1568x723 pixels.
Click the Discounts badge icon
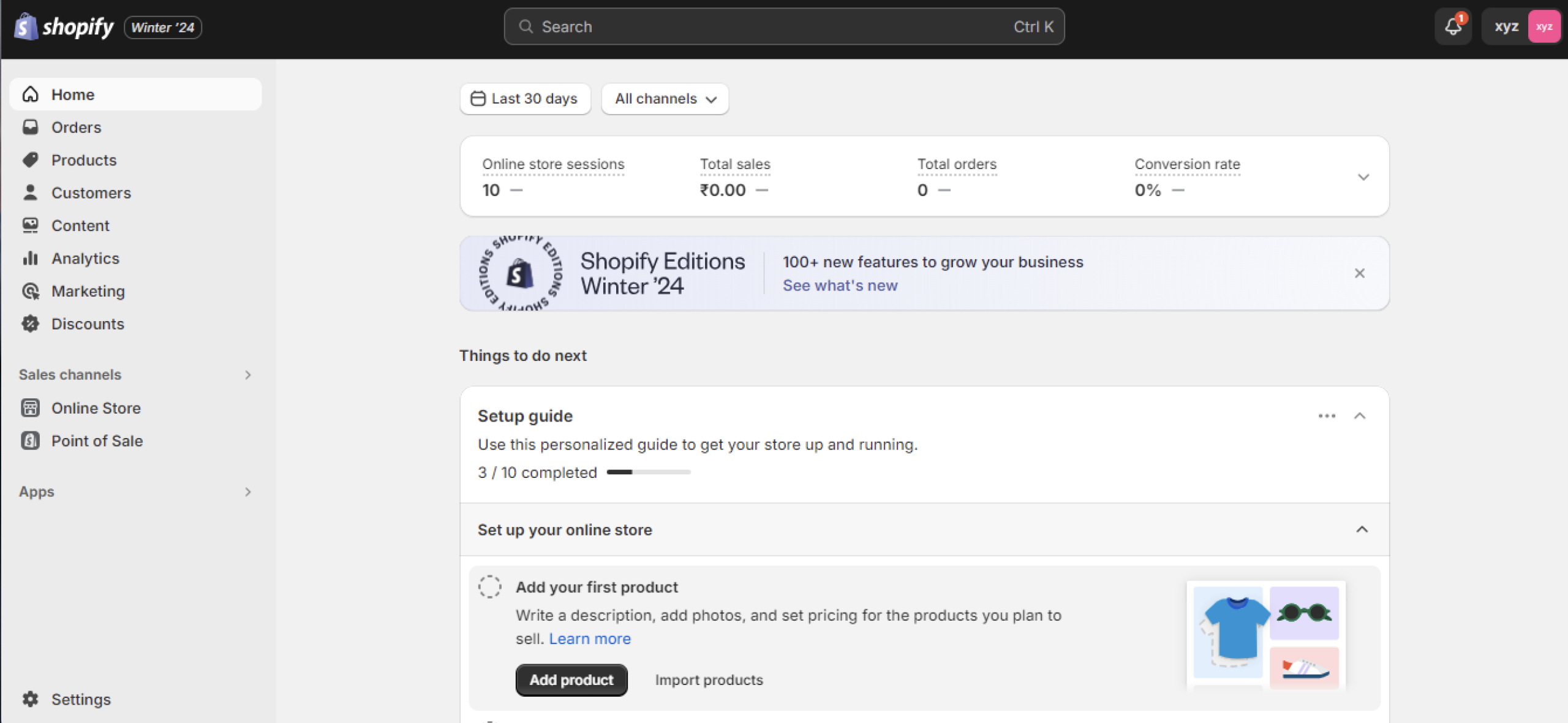31,324
